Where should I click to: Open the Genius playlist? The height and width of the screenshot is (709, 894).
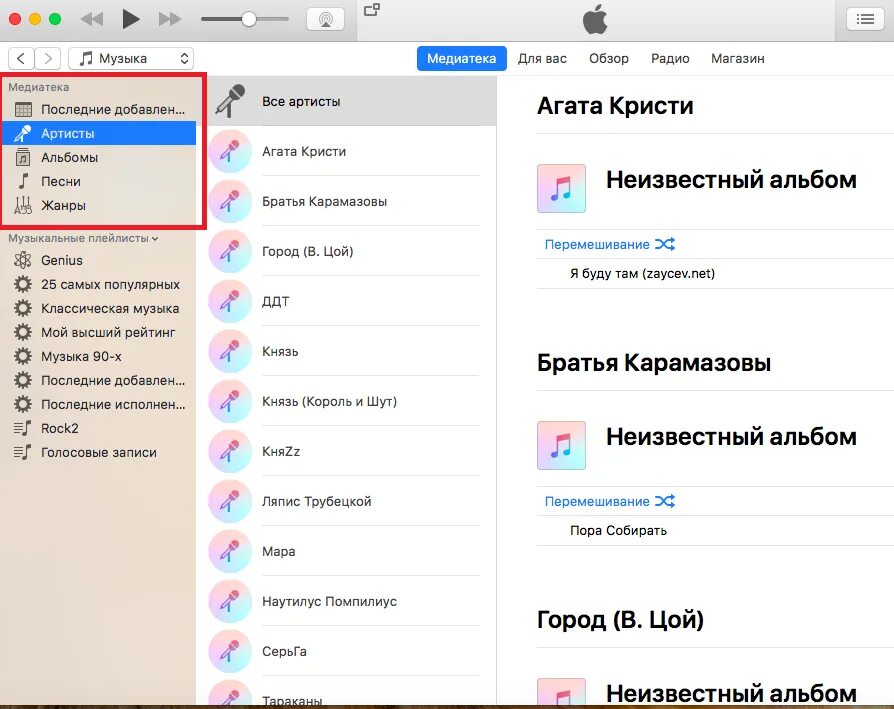click(x=99, y=260)
